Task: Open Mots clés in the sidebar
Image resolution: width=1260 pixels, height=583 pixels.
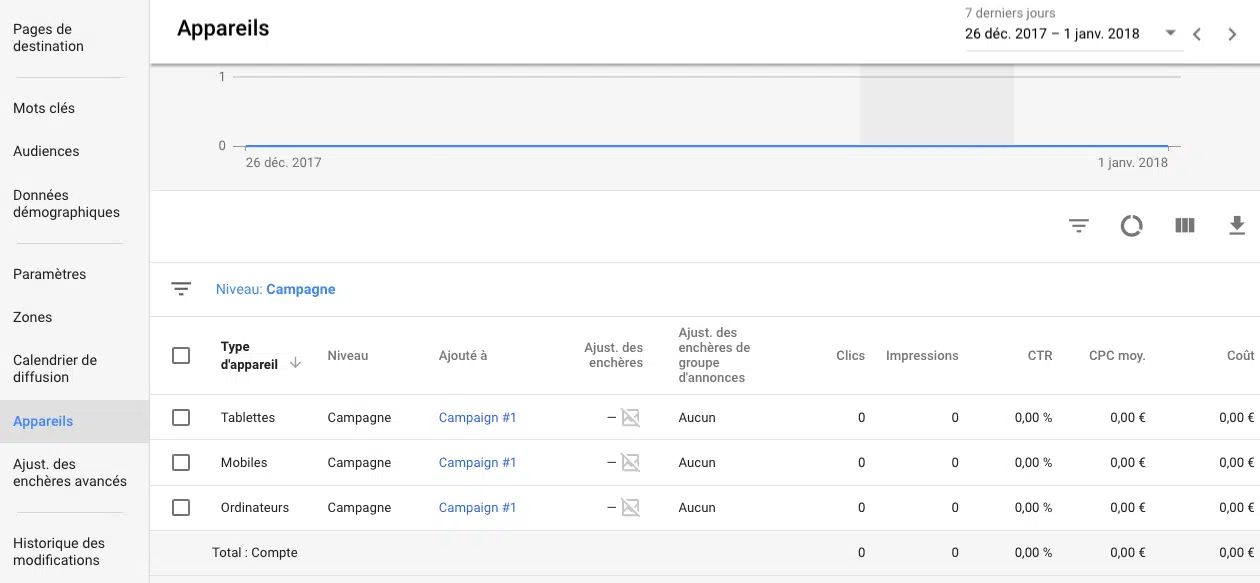Action: (44, 108)
